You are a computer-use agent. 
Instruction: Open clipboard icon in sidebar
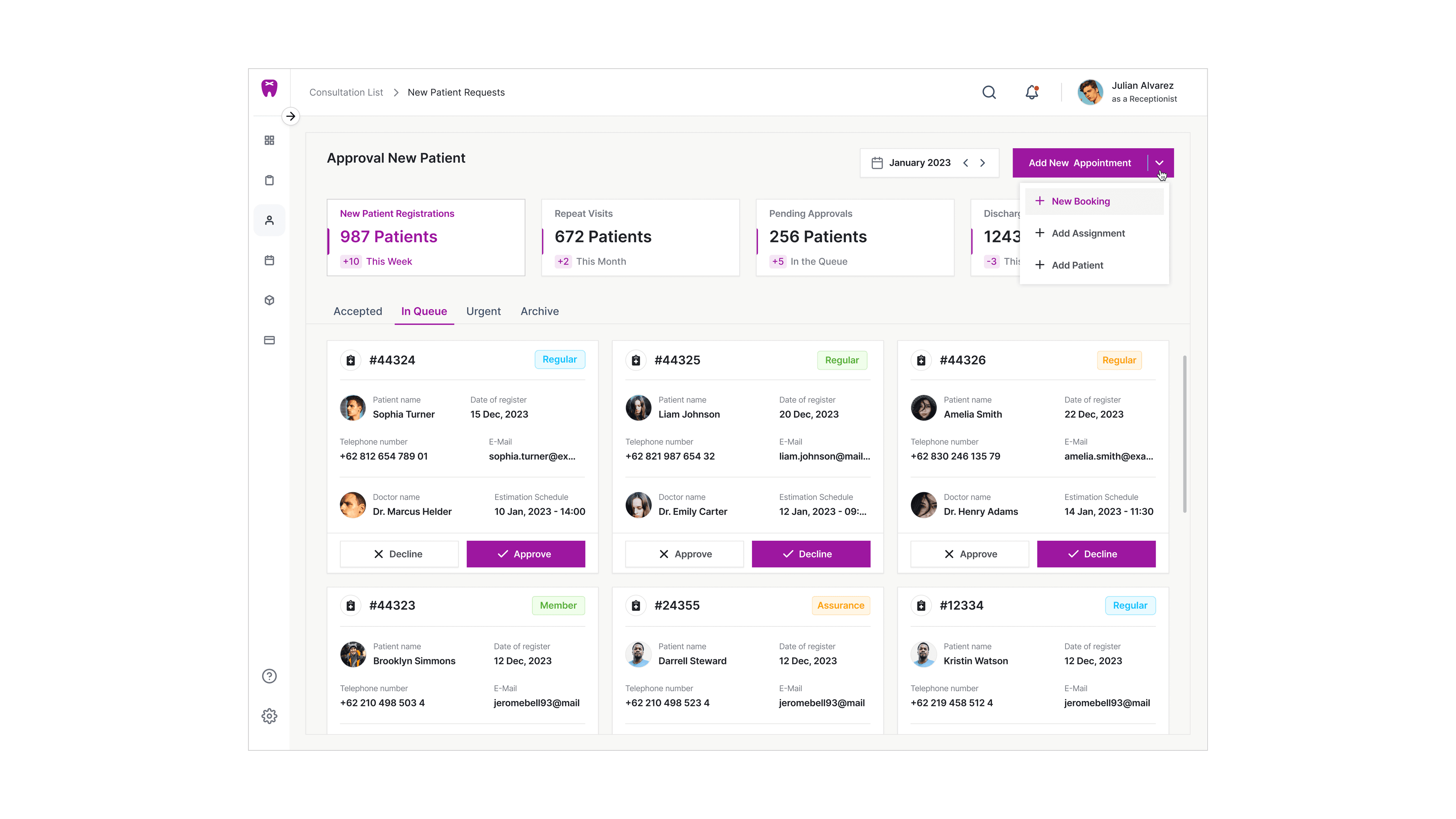click(269, 180)
